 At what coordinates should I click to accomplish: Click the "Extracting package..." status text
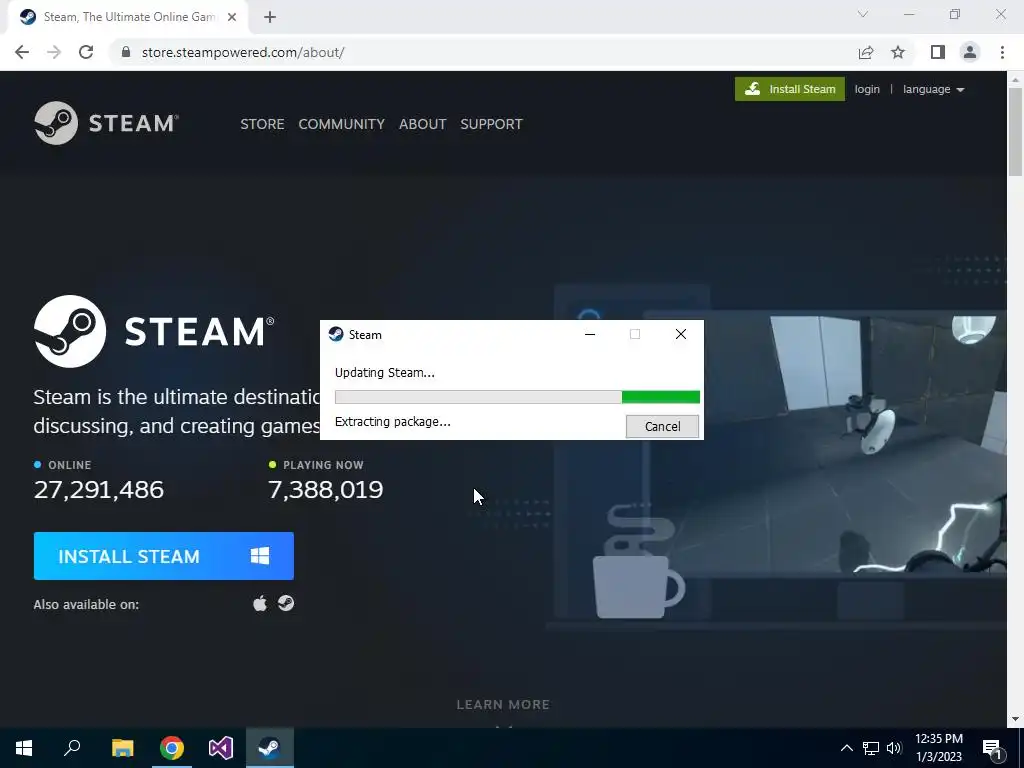392,422
